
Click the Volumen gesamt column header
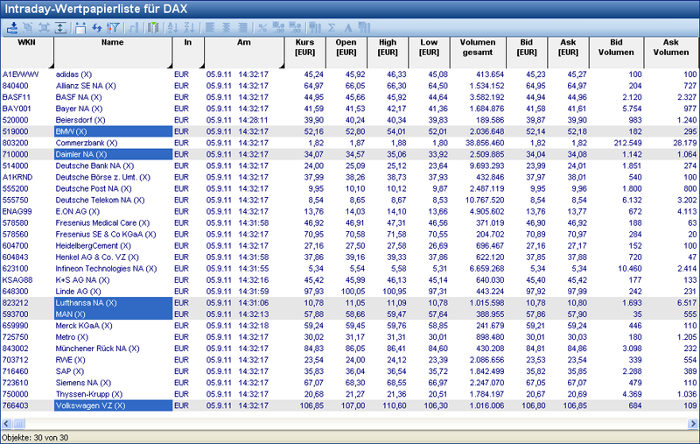(477, 49)
